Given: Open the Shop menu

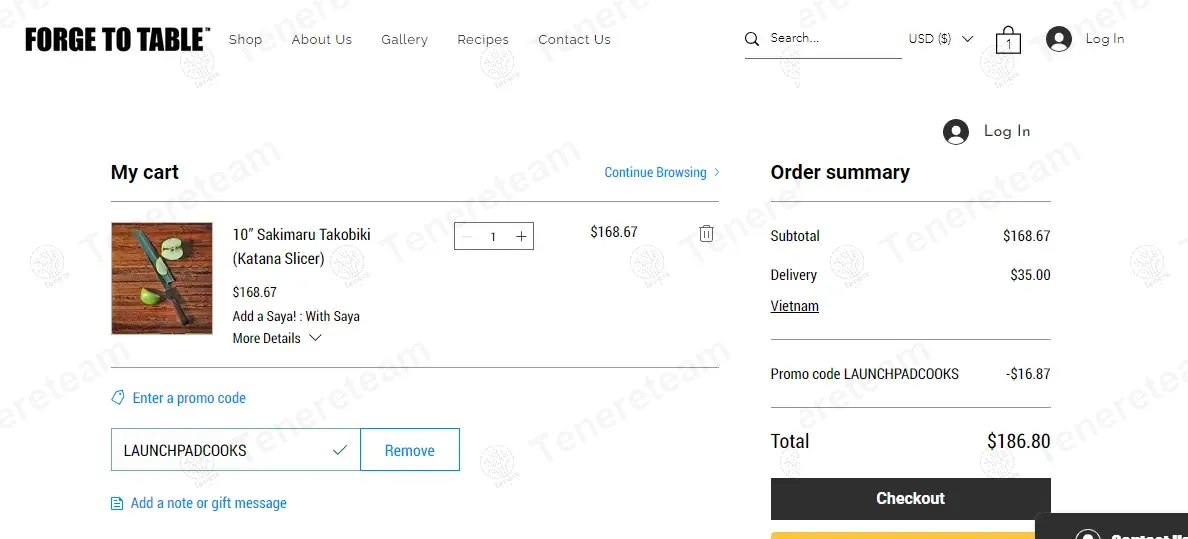Looking at the screenshot, I should point(245,40).
